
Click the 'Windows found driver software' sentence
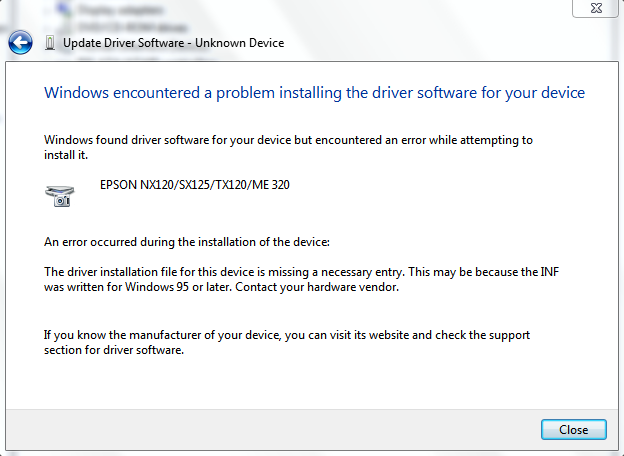tap(288, 140)
